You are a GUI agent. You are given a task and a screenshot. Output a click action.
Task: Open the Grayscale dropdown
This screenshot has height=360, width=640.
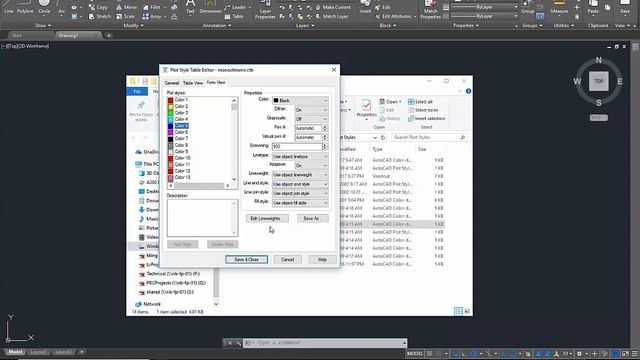311,119
